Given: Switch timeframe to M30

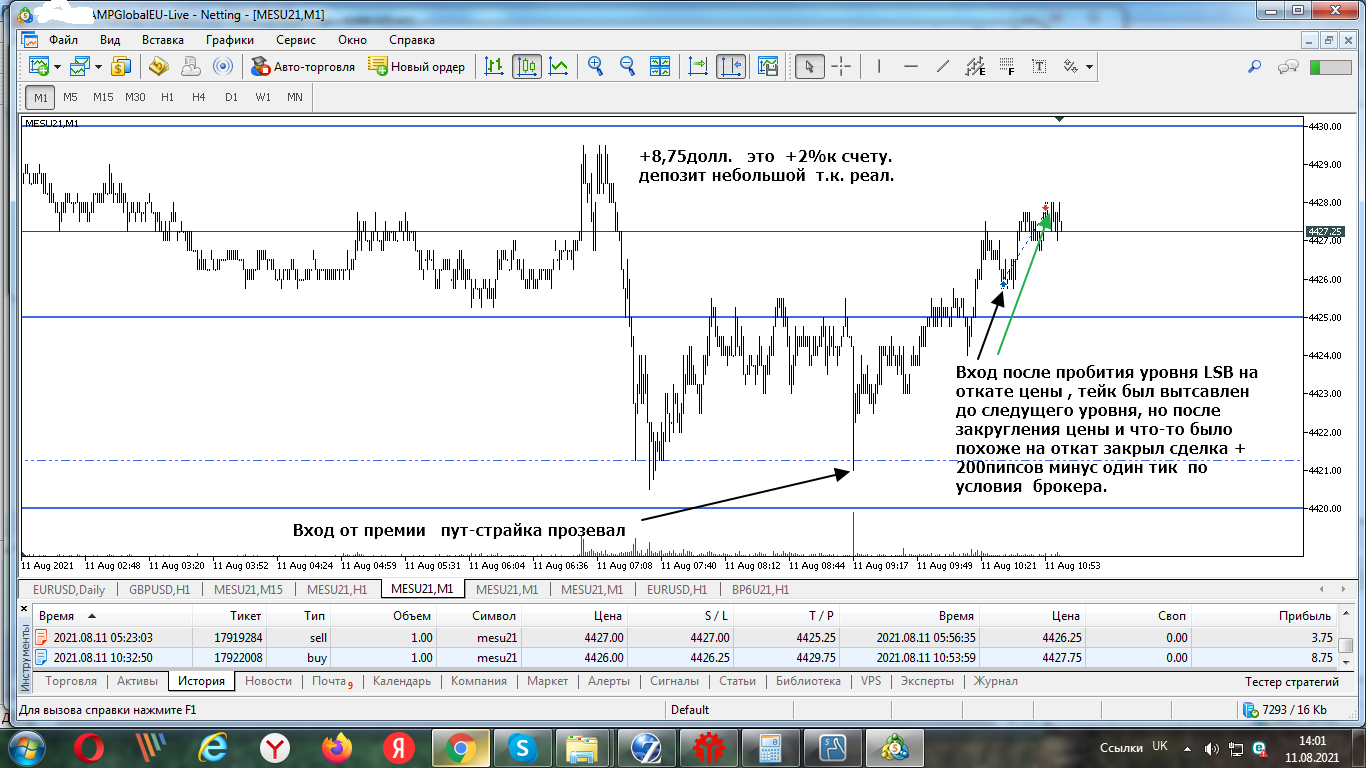Looking at the screenshot, I should coord(135,97).
